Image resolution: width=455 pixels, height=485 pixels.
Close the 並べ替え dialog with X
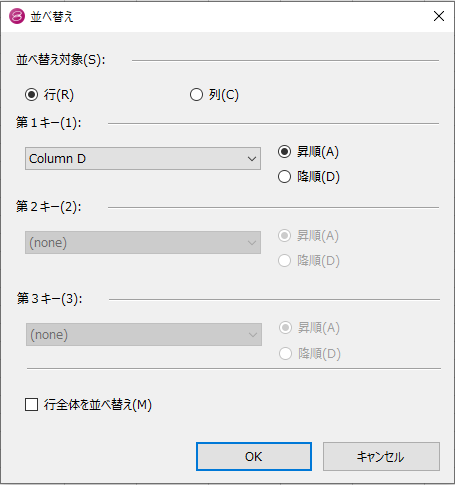coord(439,16)
